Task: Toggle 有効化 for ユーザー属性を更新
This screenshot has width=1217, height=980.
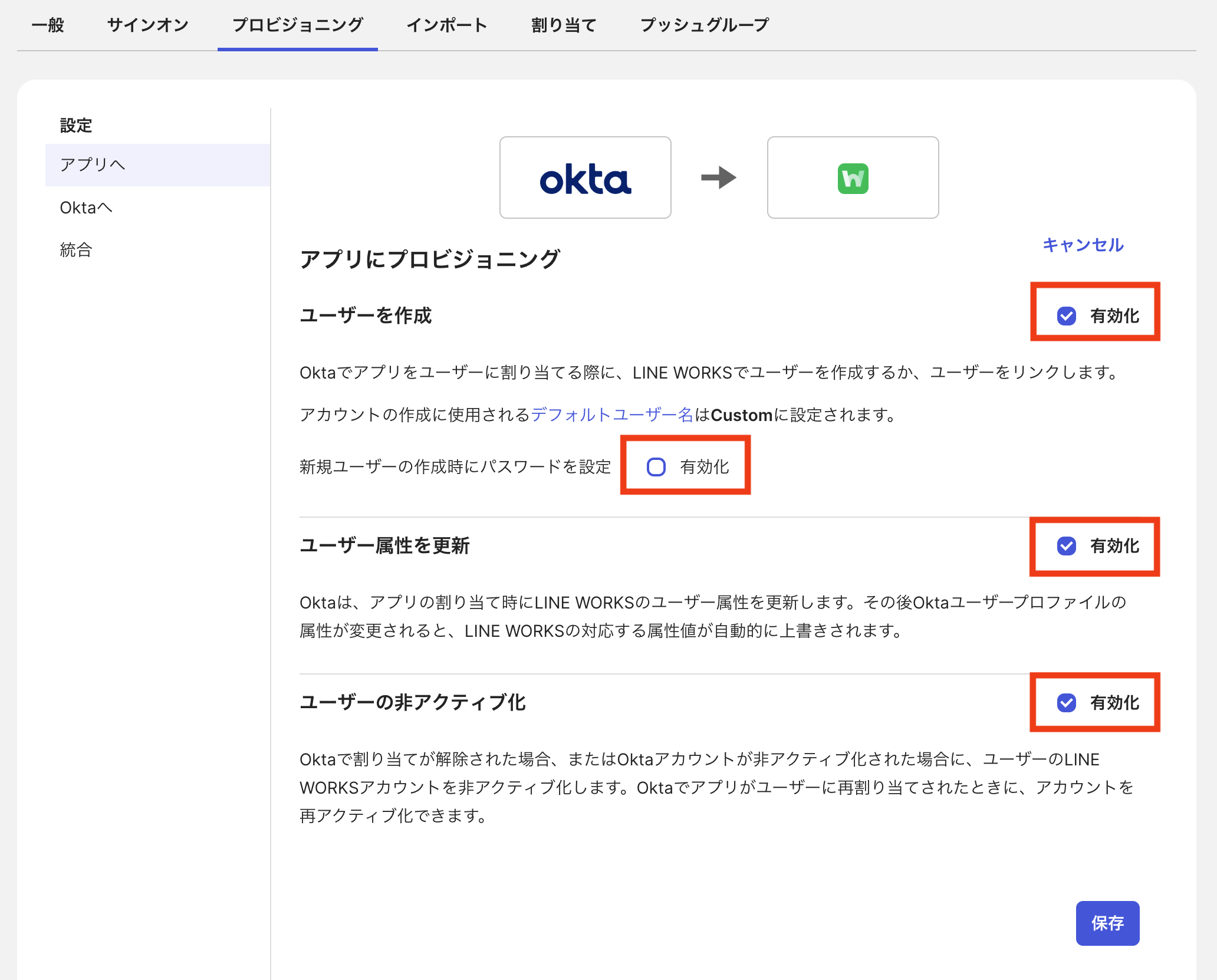Action: point(1067,546)
